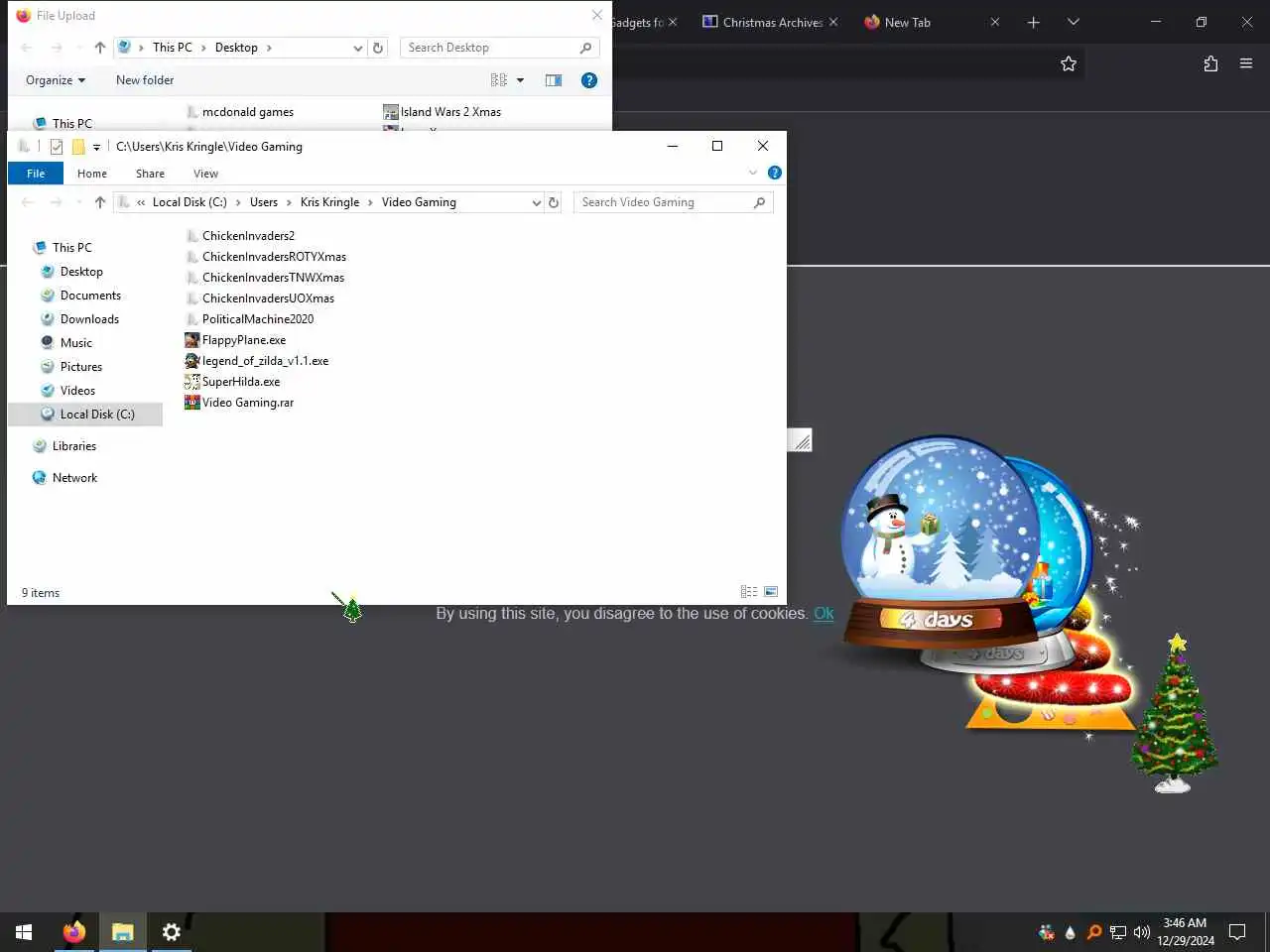
Task: Open the notification center icon
Action: (x=1237, y=932)
